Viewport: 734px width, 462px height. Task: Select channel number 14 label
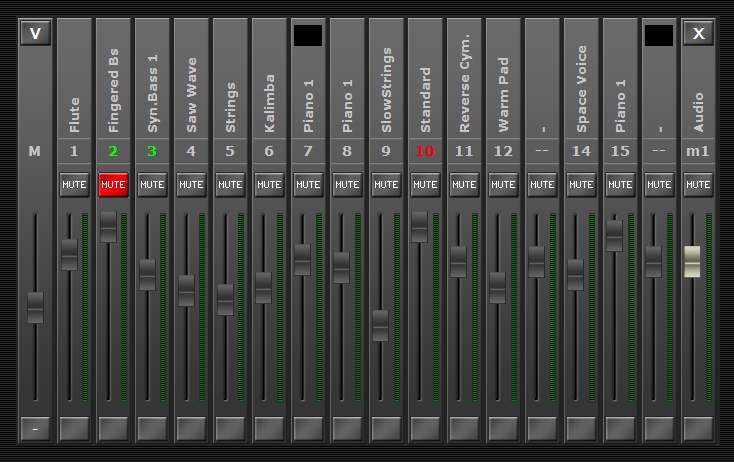(x=581, y=151)
